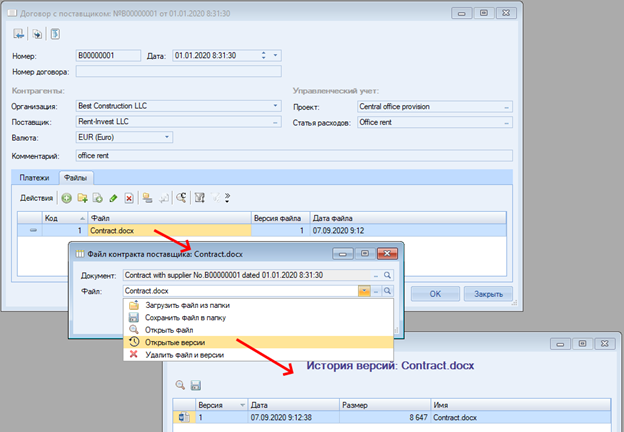Click the date spinner arrows
This screenshot has height=432, width=624.
click(263, 56)
